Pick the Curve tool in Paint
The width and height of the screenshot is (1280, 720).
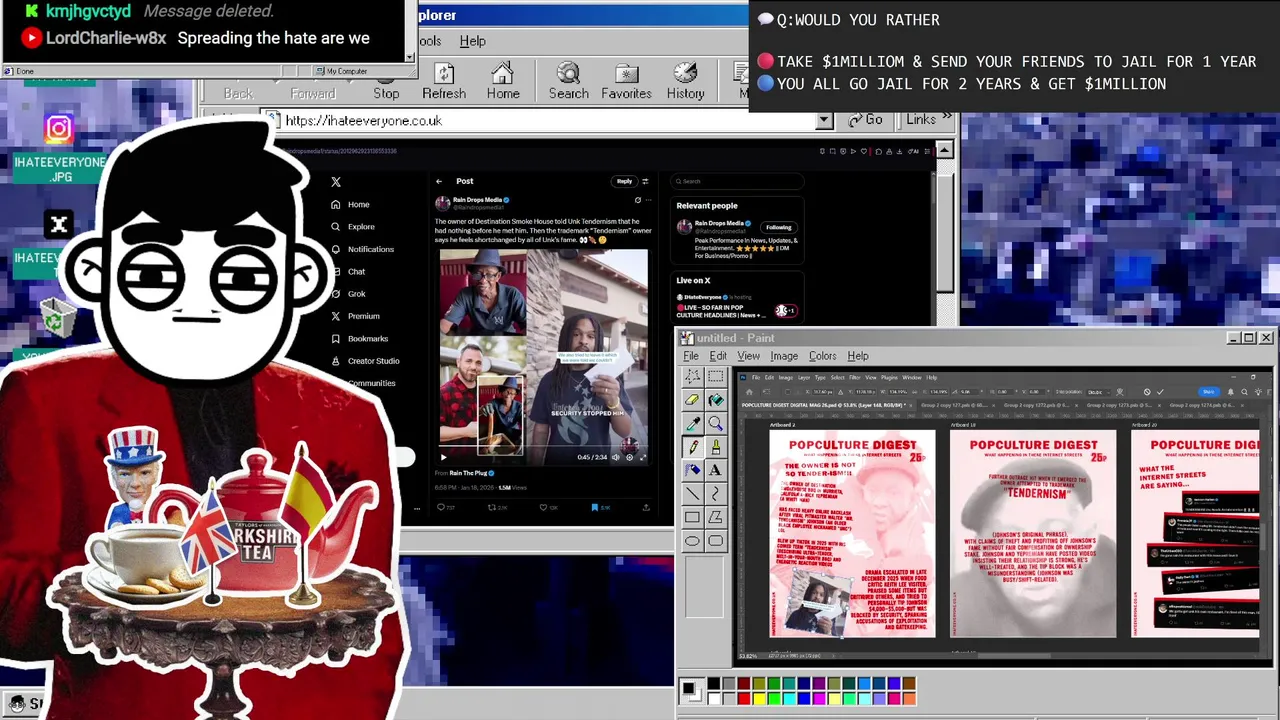[715, 494]
